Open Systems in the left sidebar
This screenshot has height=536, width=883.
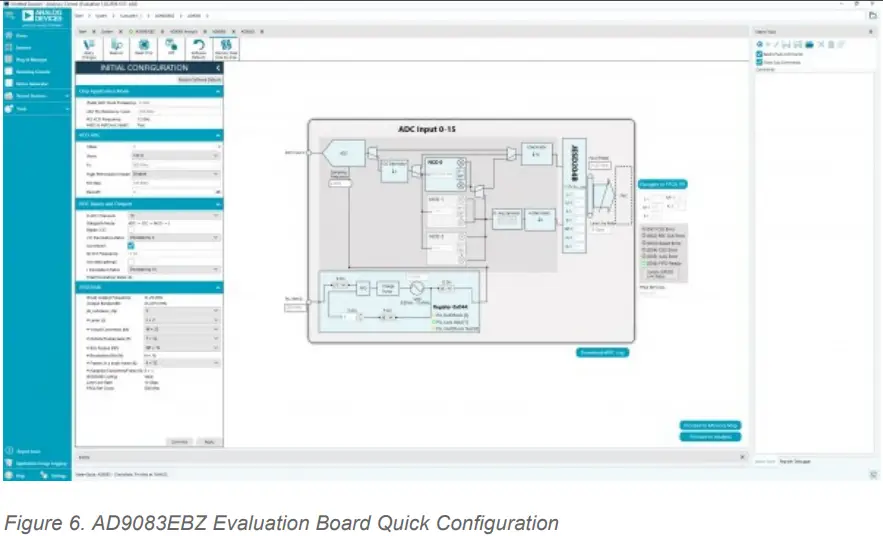tap(23, 47)
